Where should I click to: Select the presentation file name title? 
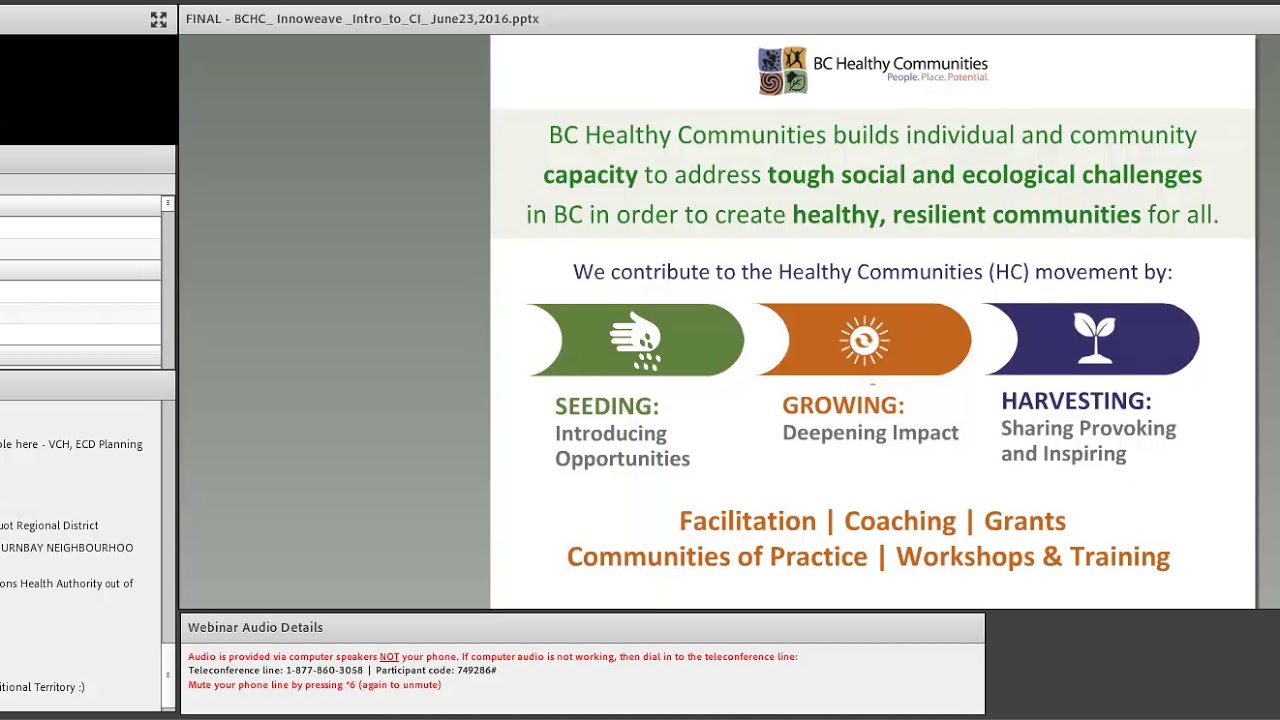[x=362, y=19]
